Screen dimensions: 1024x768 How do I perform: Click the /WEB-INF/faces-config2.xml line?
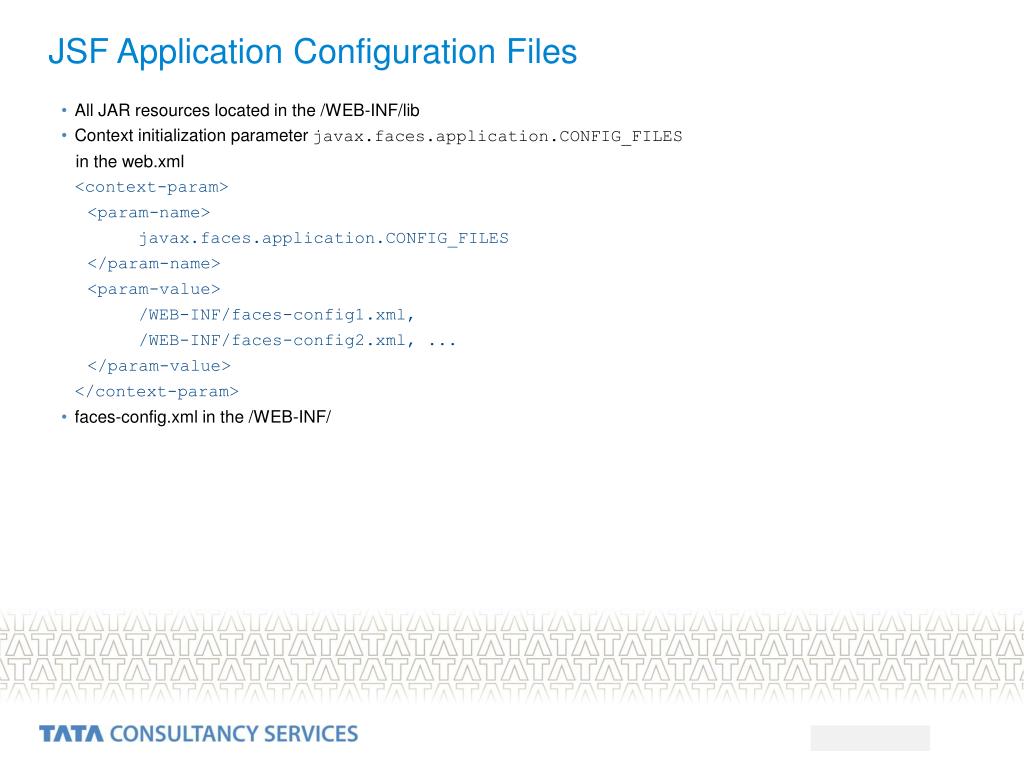click(297, 340)
